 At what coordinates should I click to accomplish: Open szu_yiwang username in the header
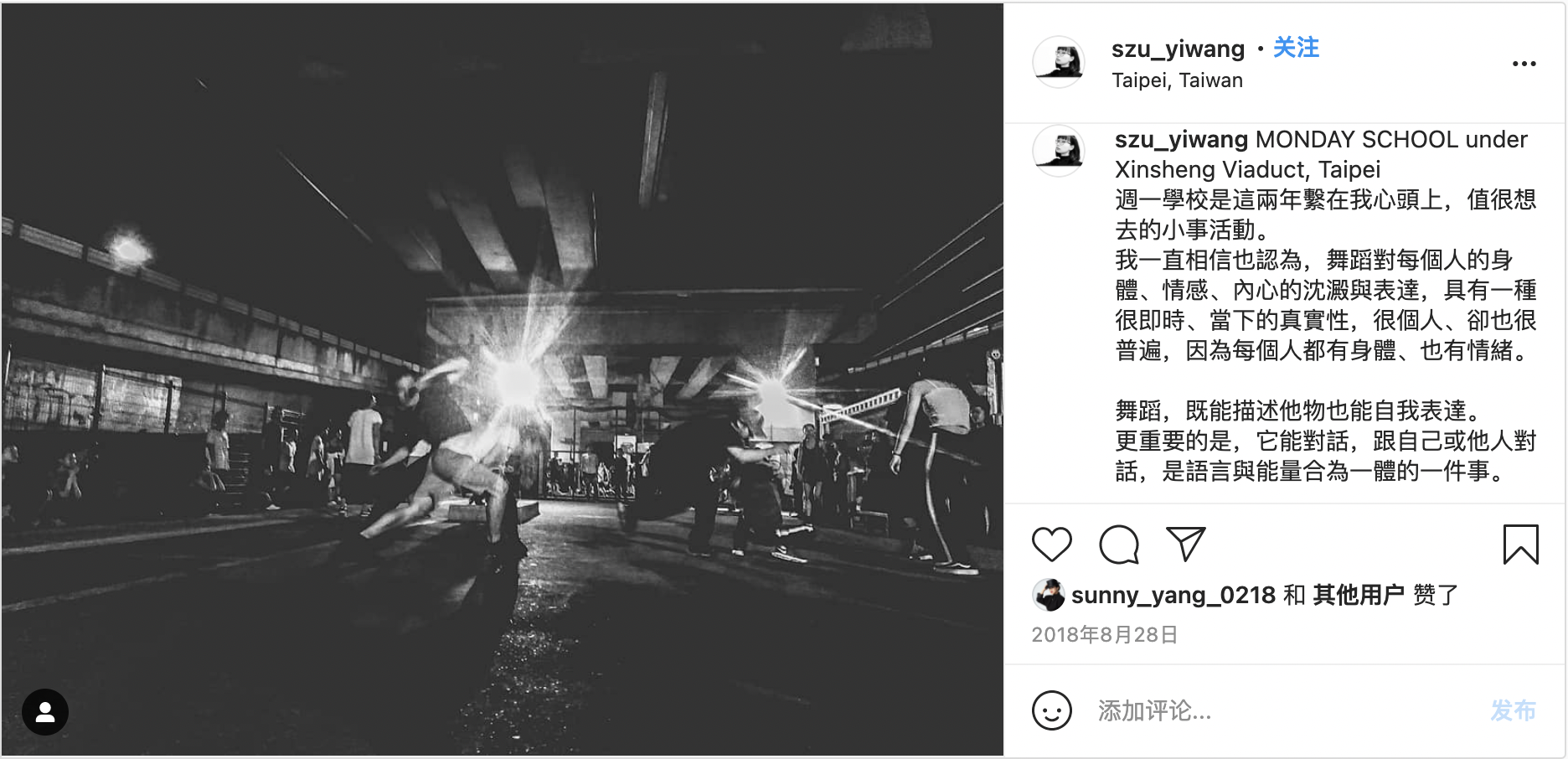click(x=1178, y=49)
